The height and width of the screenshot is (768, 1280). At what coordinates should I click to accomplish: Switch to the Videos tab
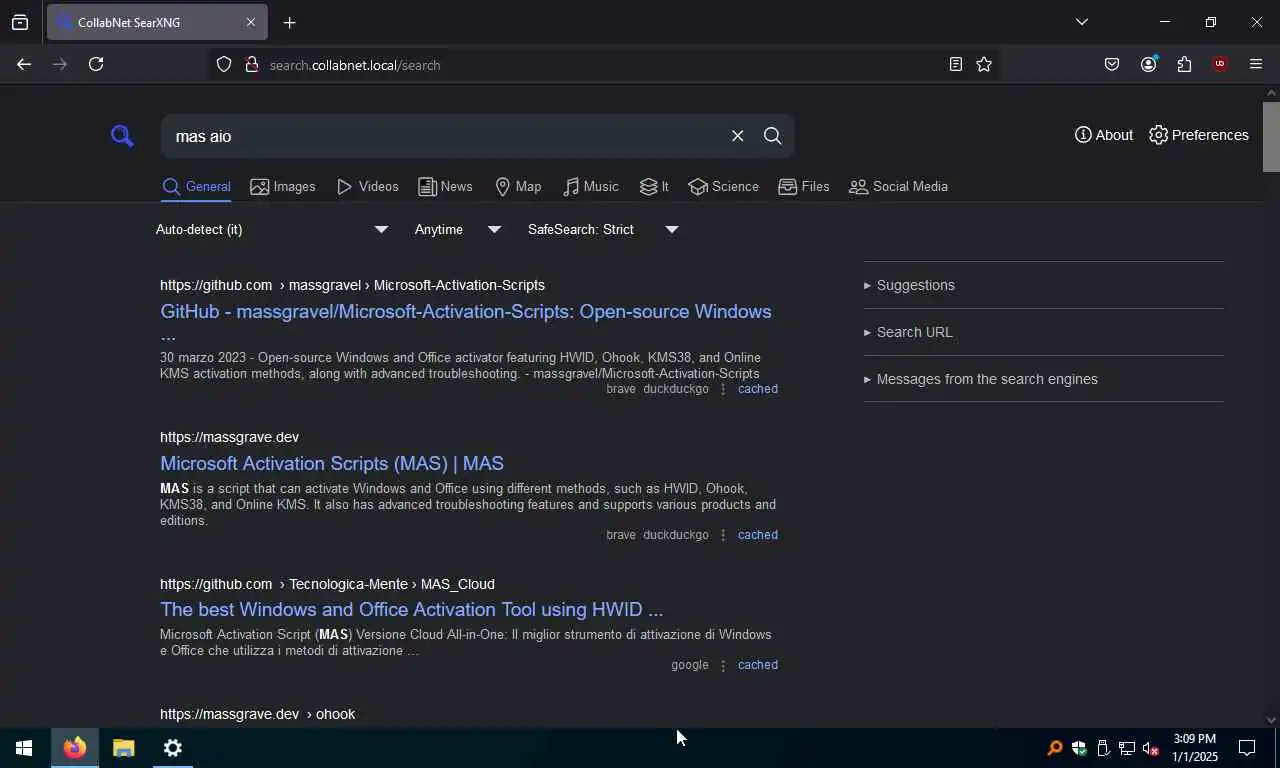pyautogui.click(x=367, y=187)
